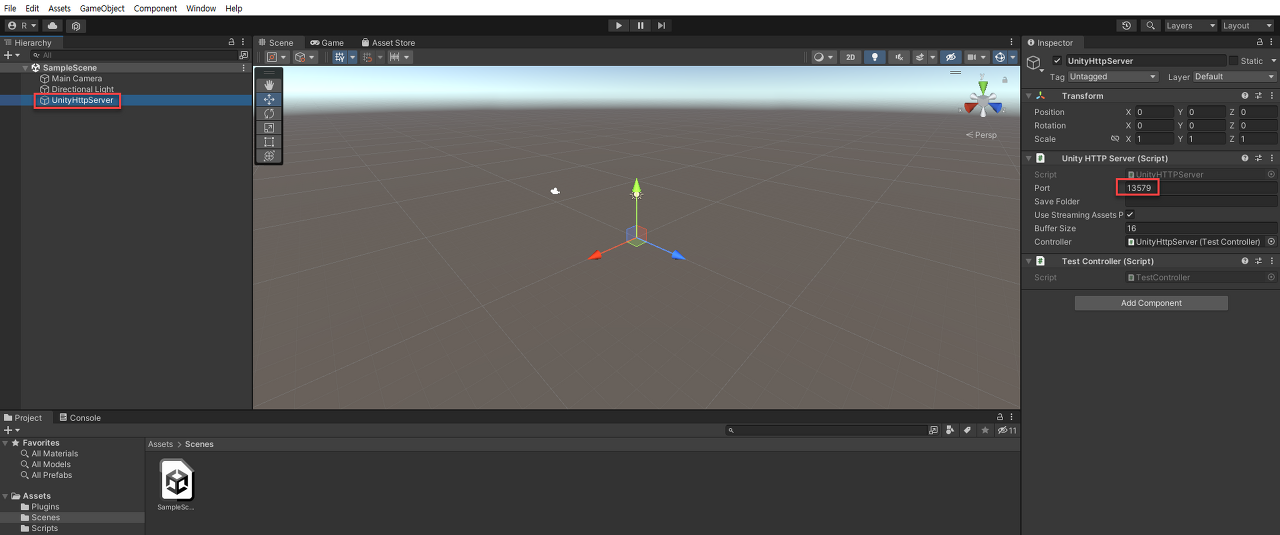Toggle scene audio mute button
Screen dimensions: 1280x535
(x=899, y=57)
